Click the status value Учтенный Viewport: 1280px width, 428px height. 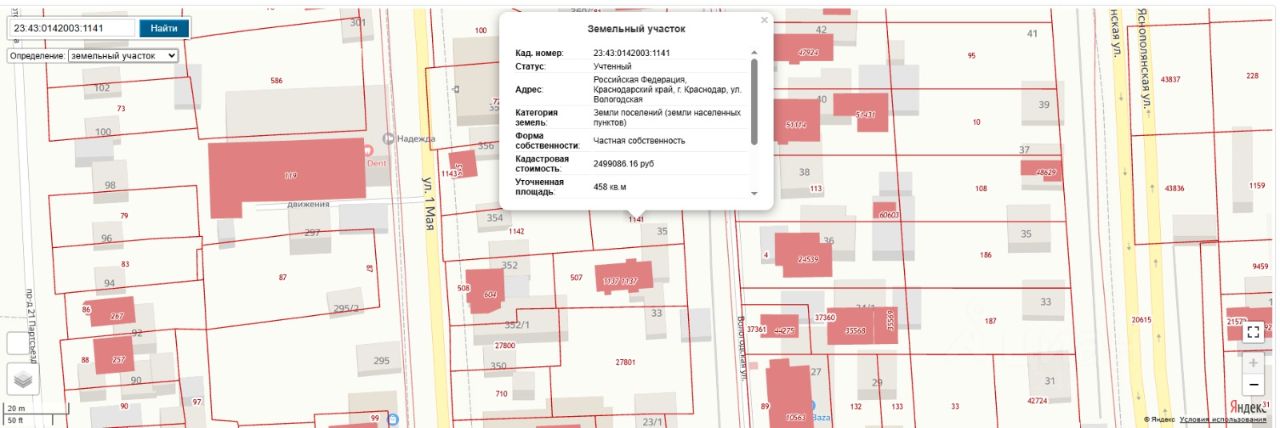point(613,66)
